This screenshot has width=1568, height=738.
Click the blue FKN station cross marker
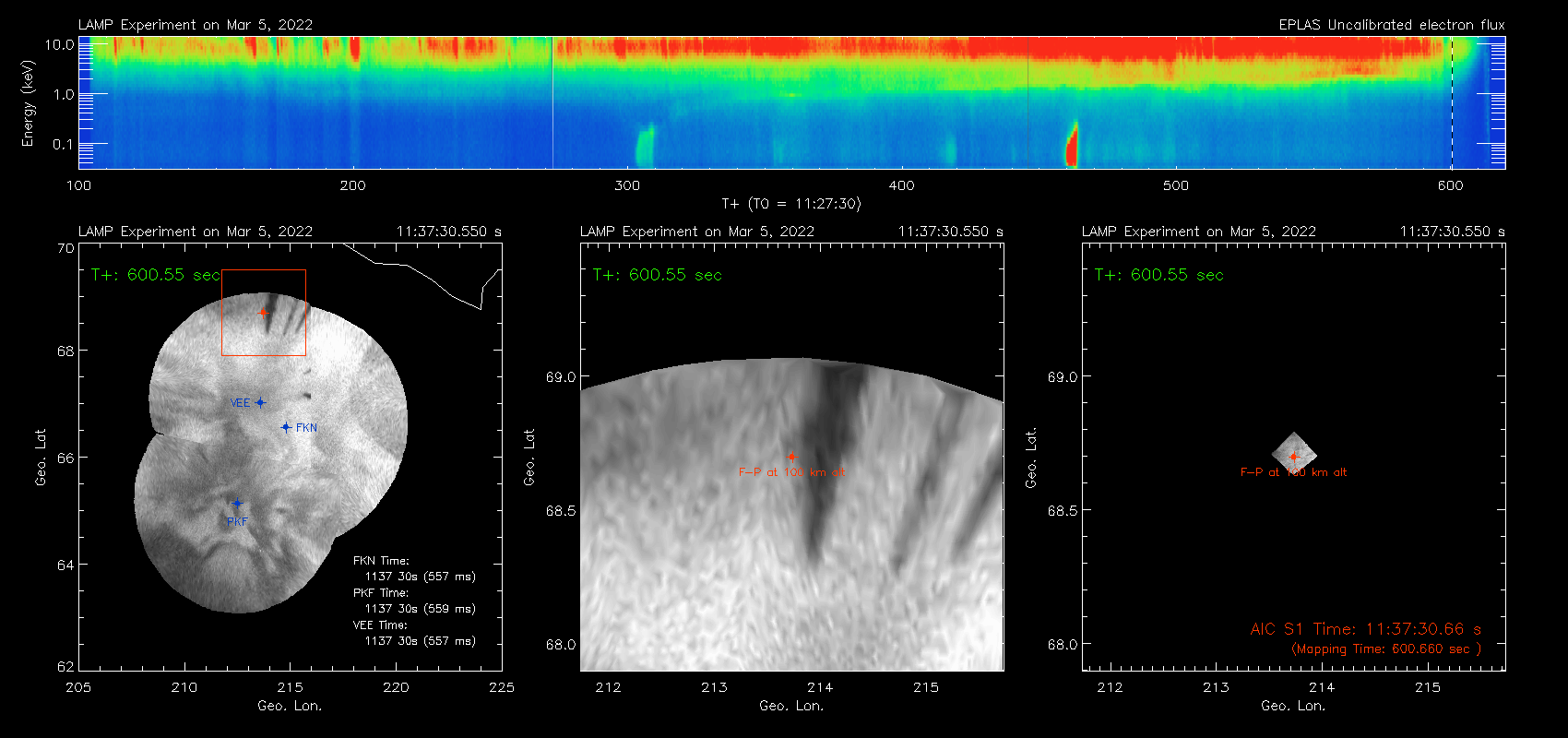(286, 427)
